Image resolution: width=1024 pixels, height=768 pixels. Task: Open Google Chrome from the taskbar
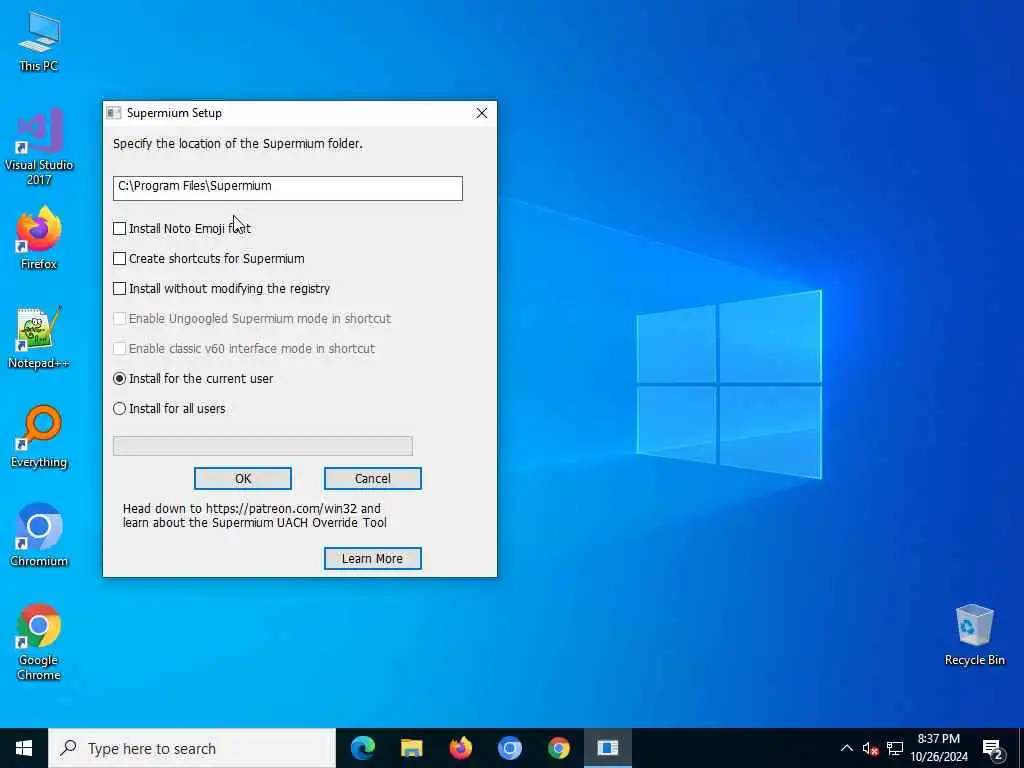click(x=559, y=748)
